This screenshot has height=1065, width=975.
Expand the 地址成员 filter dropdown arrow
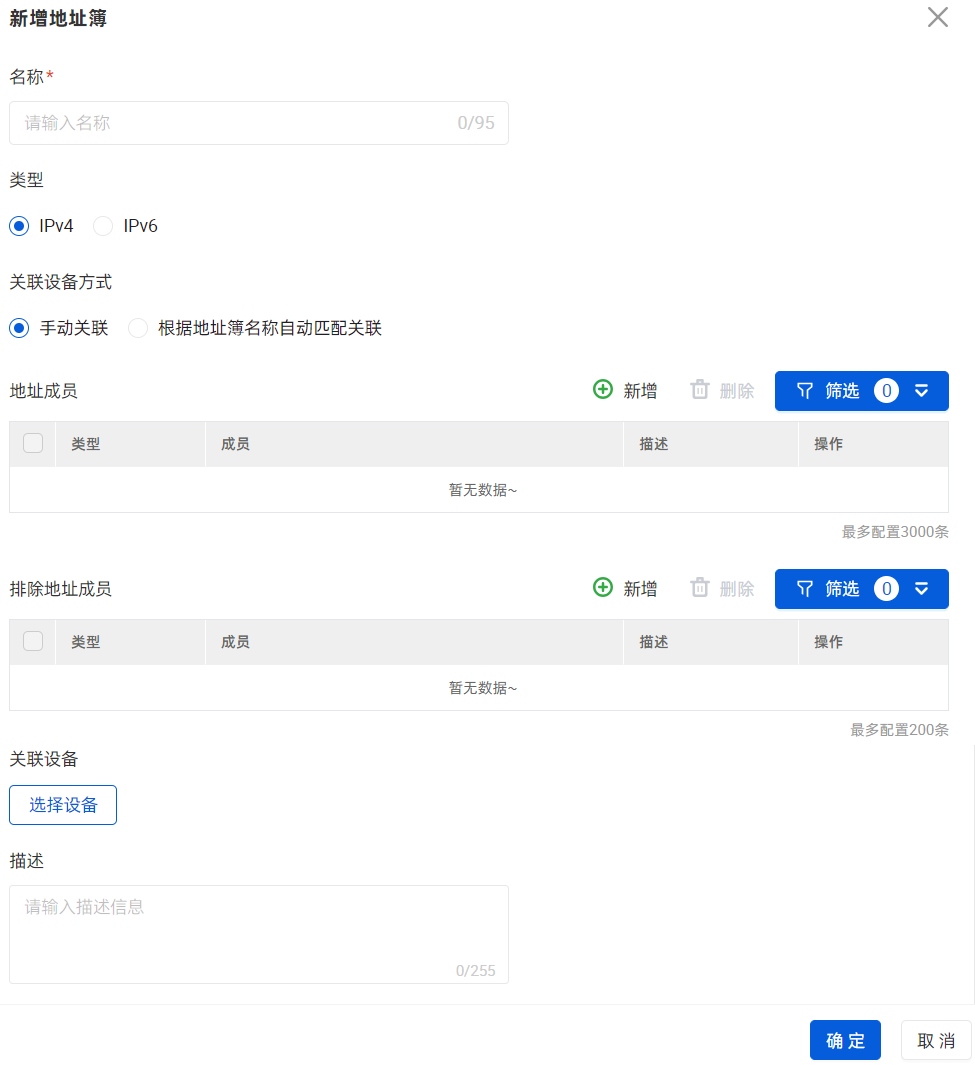tap(922, 391)
